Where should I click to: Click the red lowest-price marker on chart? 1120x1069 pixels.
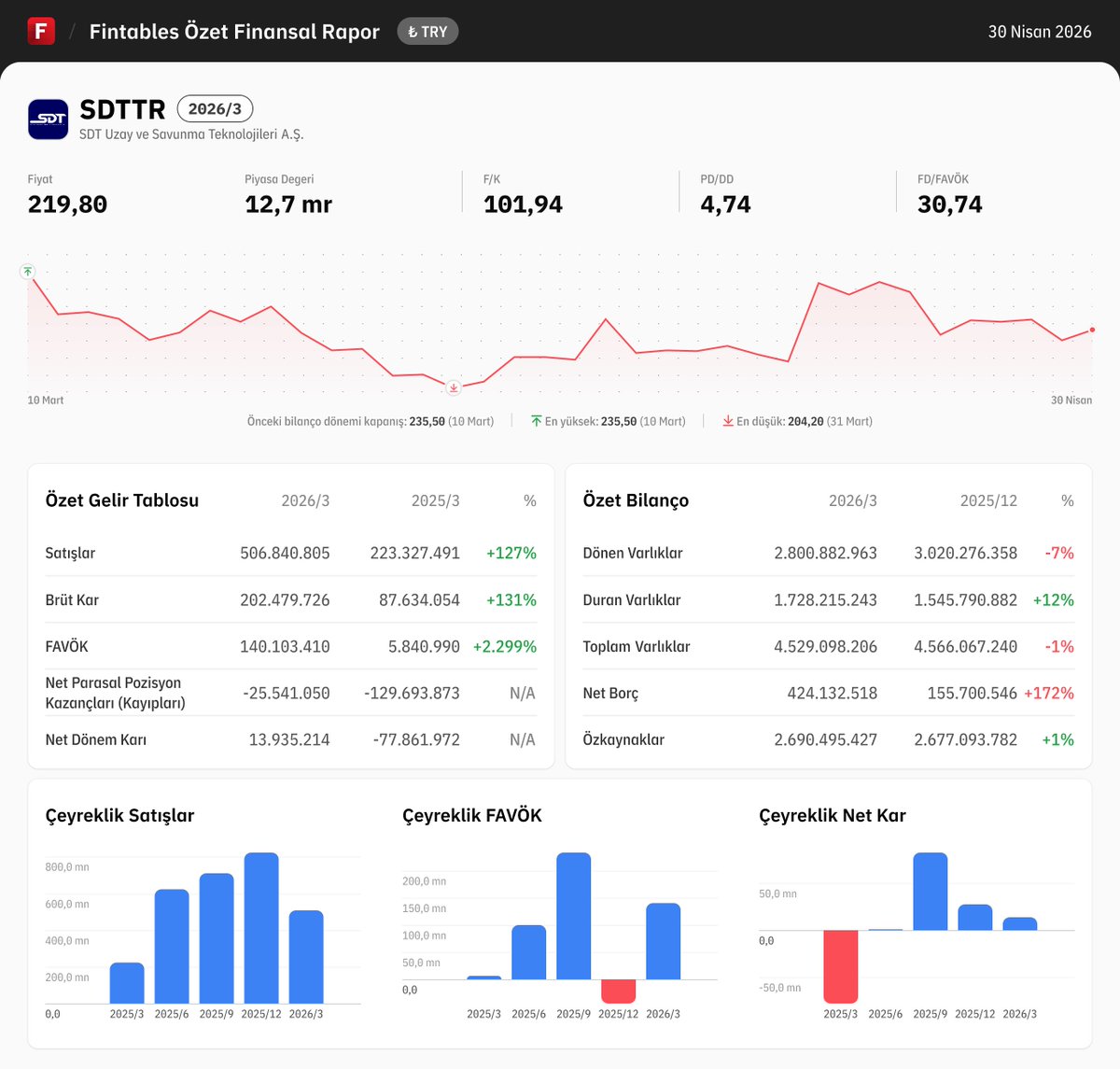click(x=454, y=387)
